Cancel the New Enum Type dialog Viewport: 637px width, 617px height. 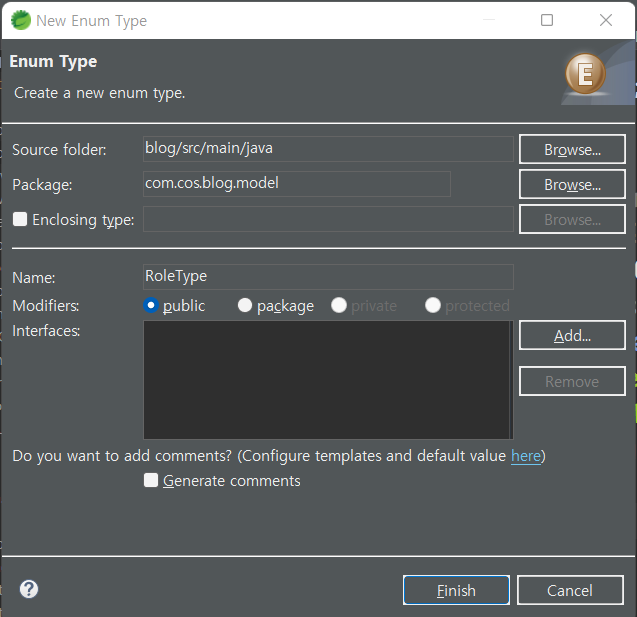point(570,590)
